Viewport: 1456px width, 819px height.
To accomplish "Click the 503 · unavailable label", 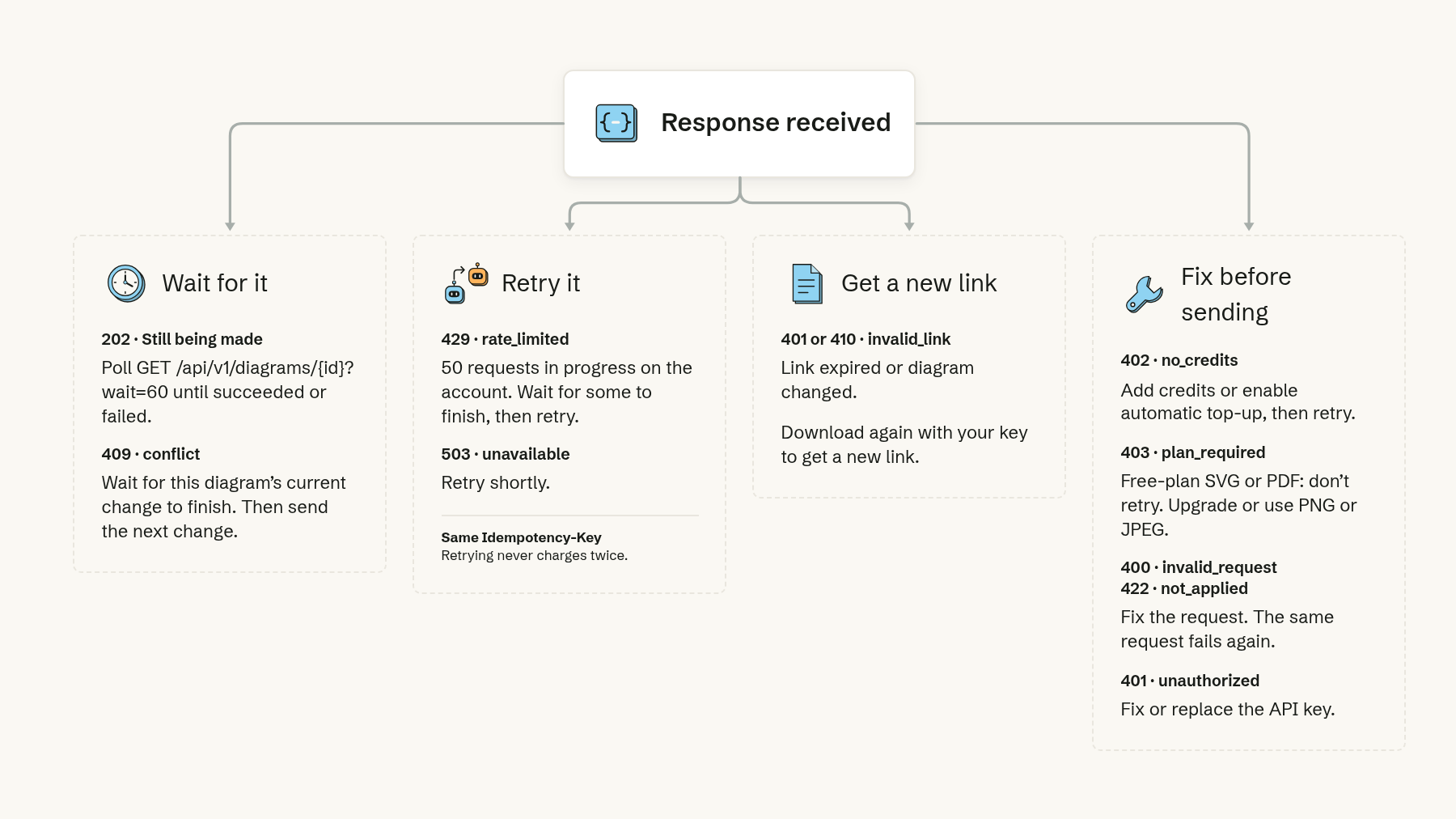I will 506,454.
